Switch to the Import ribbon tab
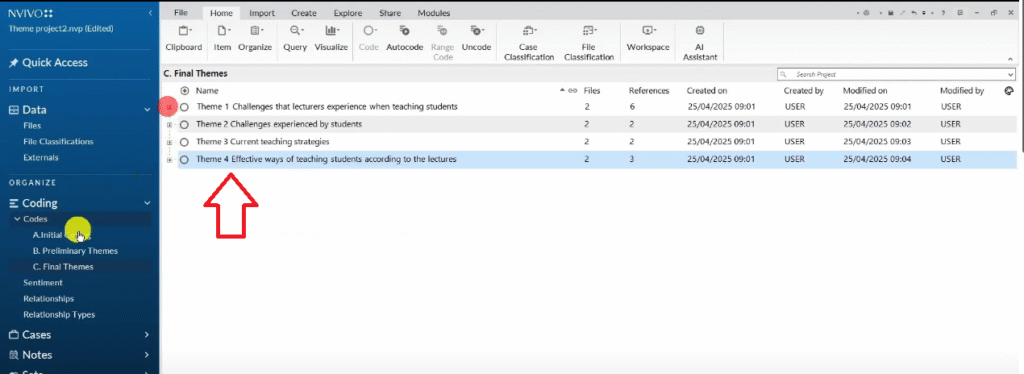This screenshot has height=374, width=1024. [x=262, y=13]
